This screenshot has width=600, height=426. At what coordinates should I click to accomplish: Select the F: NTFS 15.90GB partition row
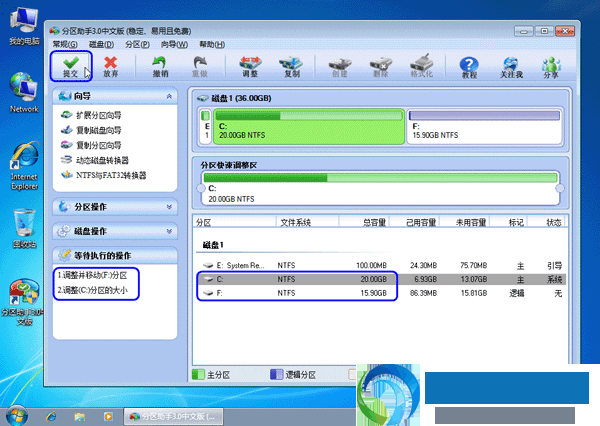(381, 293)
